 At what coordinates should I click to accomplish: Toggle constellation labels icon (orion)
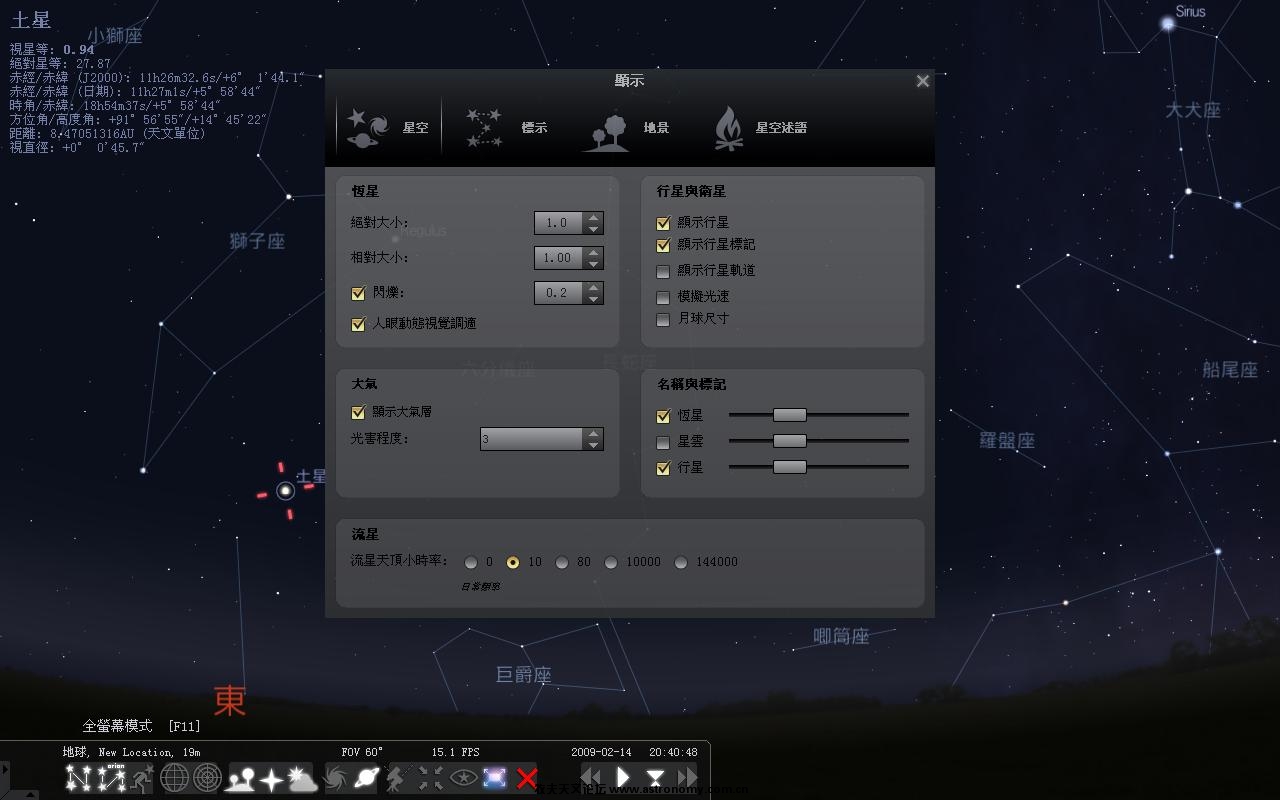[111, 778]
